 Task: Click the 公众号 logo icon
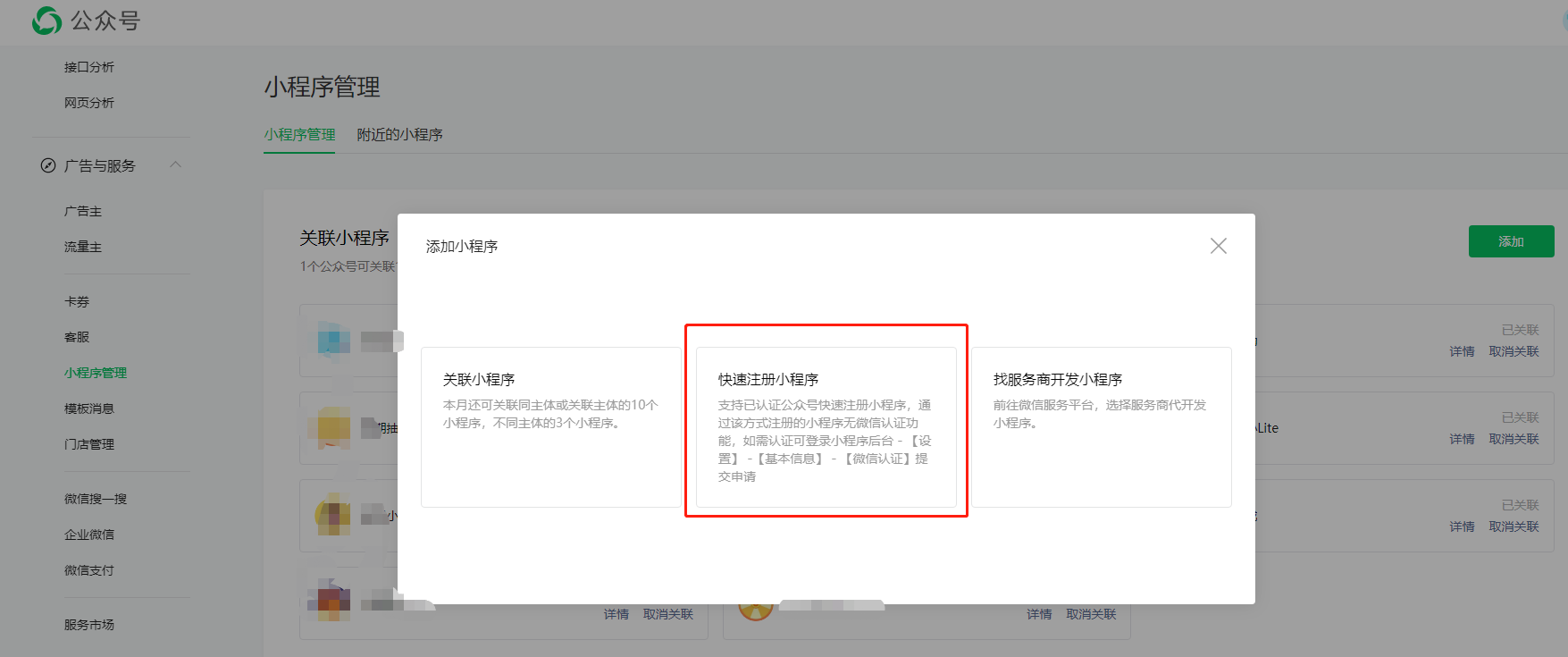click(46, 21)
